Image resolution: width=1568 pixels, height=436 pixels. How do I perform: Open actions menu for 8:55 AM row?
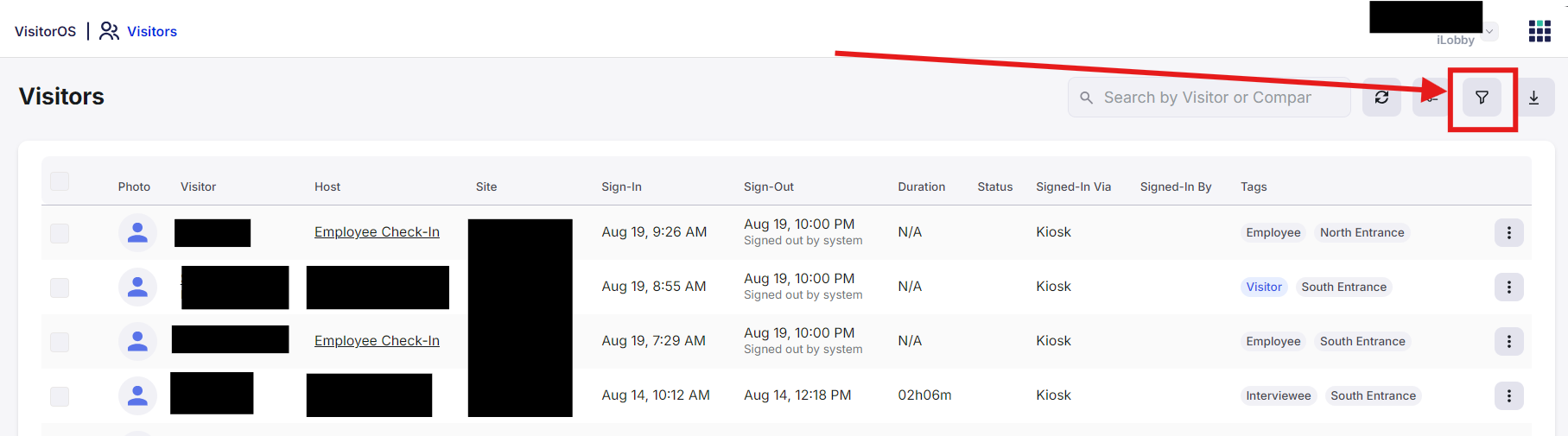click(x=1508, y=287)
